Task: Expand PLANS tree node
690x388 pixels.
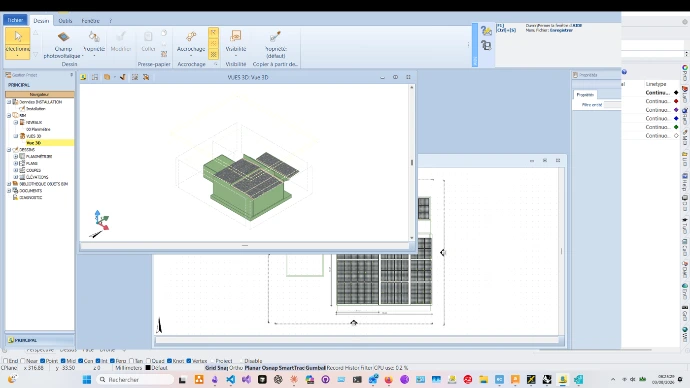Action: (x=16, y=163)
